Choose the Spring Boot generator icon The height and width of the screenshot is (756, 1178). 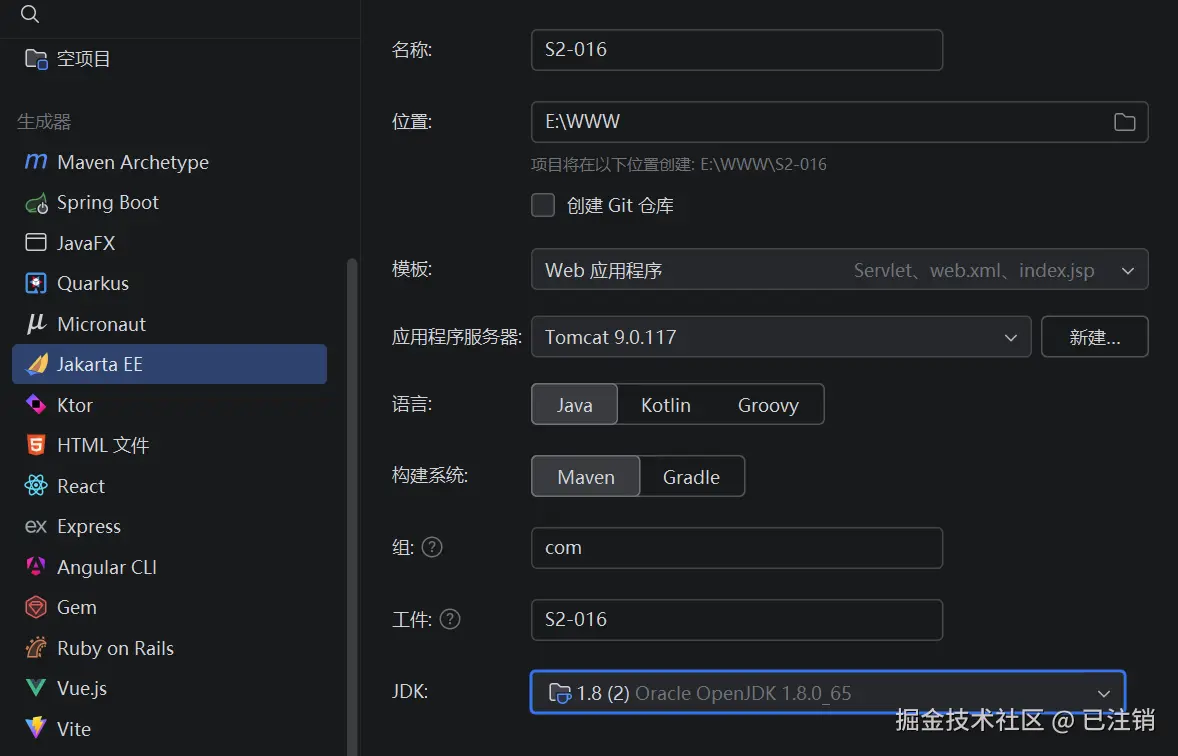coord(36,203)
